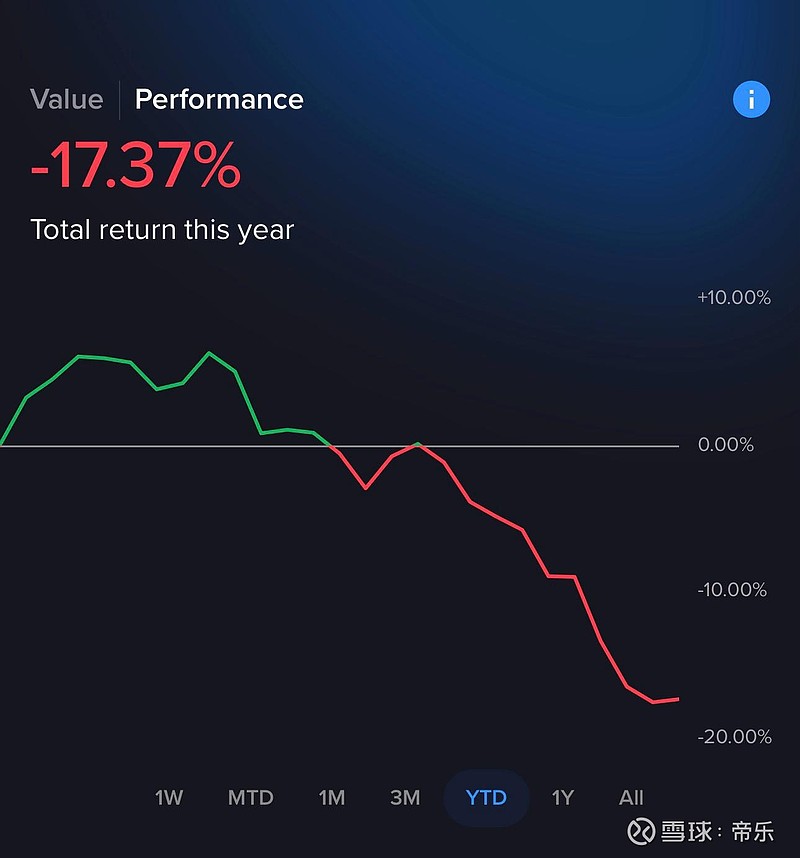The image size is (800, 858).
Task: Click the 'Total return this year' label
Action: point(162,230)
